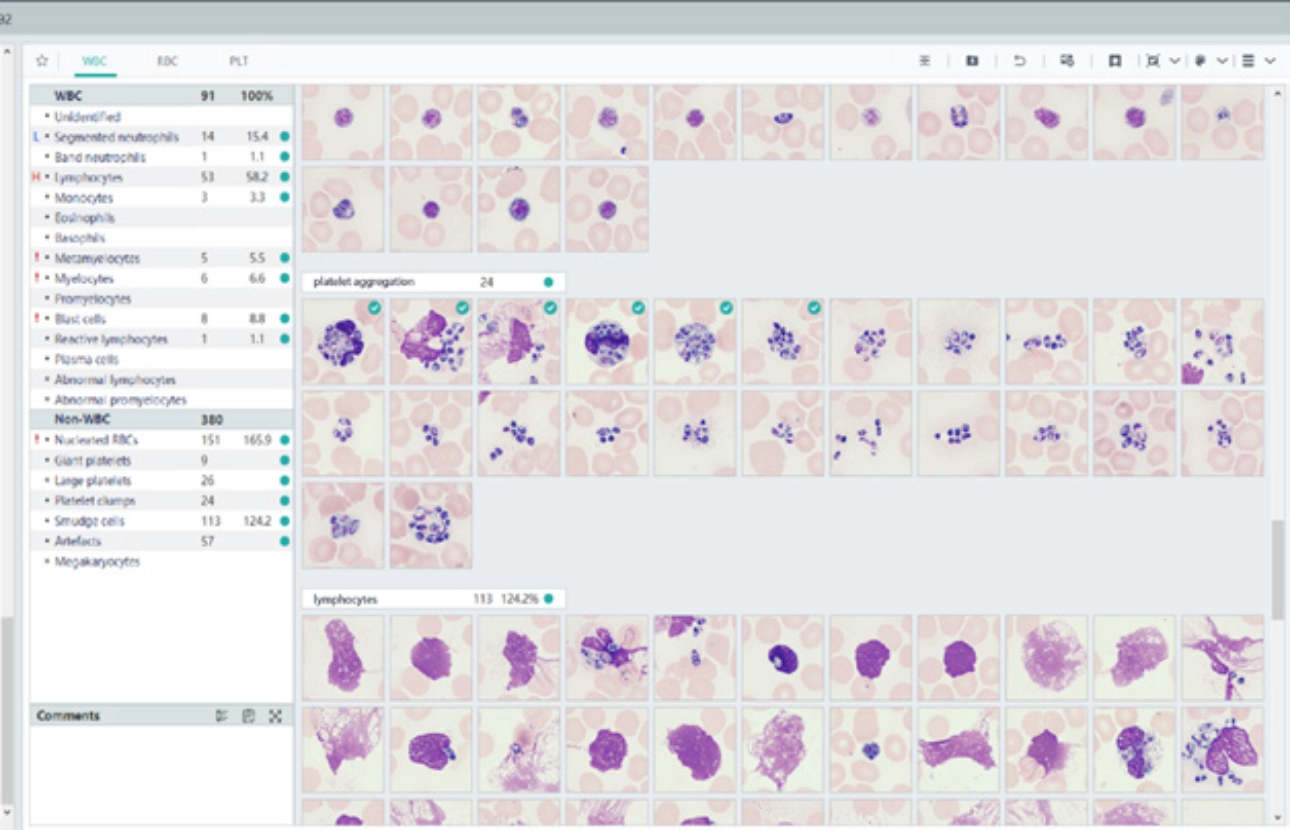Viewport: 1290px width, 830px height.
Task: Switch to the WBC tab
Action: click(x=95, y=61)
